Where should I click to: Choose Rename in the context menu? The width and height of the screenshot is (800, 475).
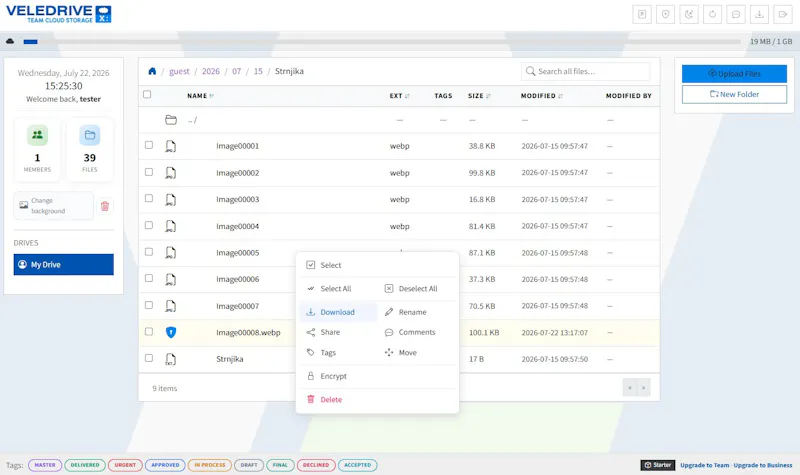[417, 312]
